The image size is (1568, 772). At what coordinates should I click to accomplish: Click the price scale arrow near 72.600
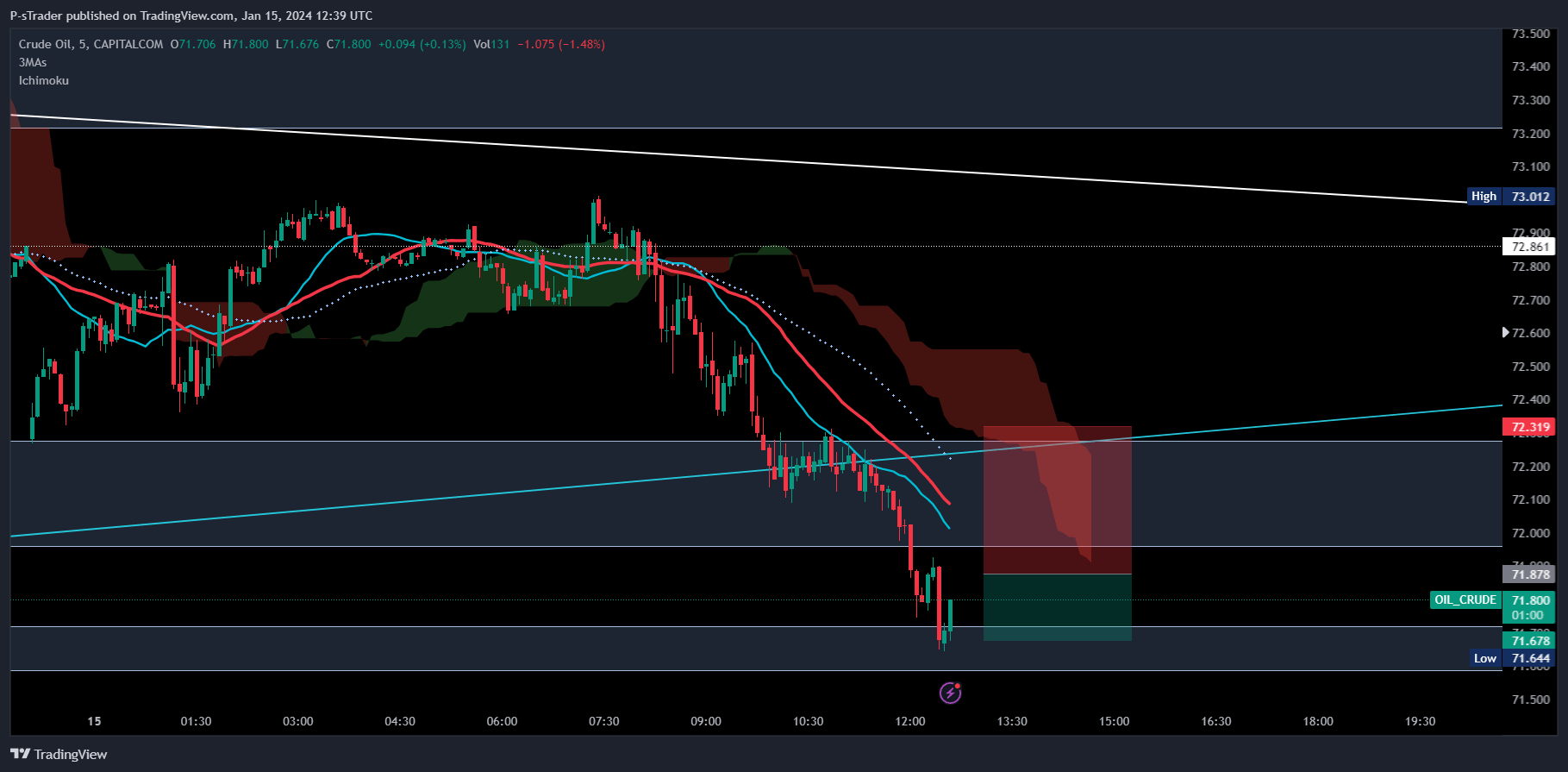(x=1506, y=332)
